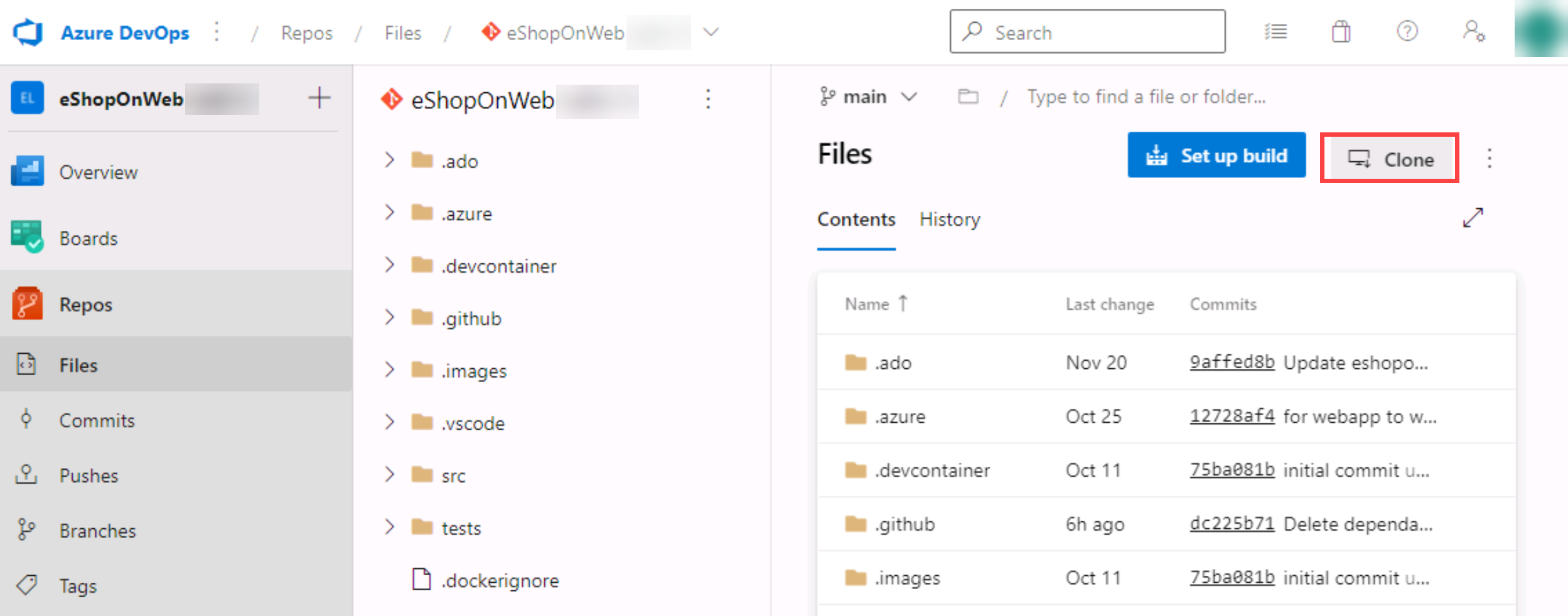1568x616 pixels.
Task: Open the main branch selector dropdown
Action: [869, 97]
